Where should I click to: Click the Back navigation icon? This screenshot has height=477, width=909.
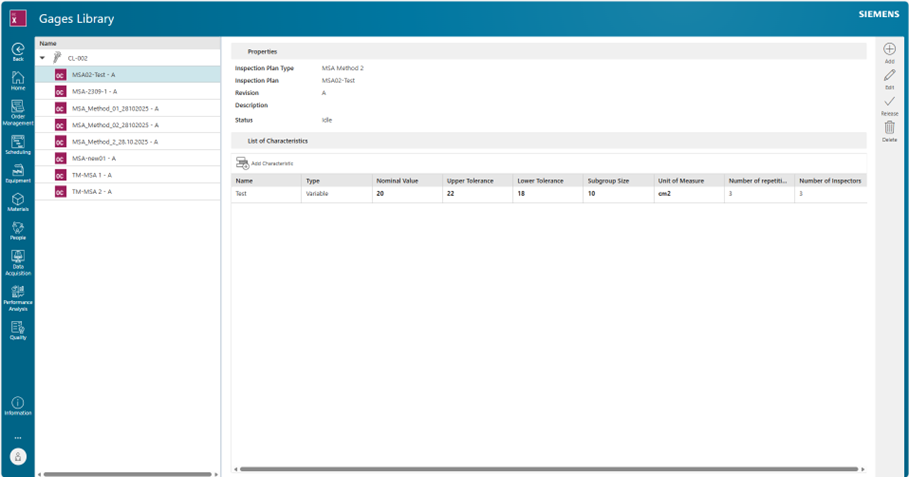tap(18, 50)
